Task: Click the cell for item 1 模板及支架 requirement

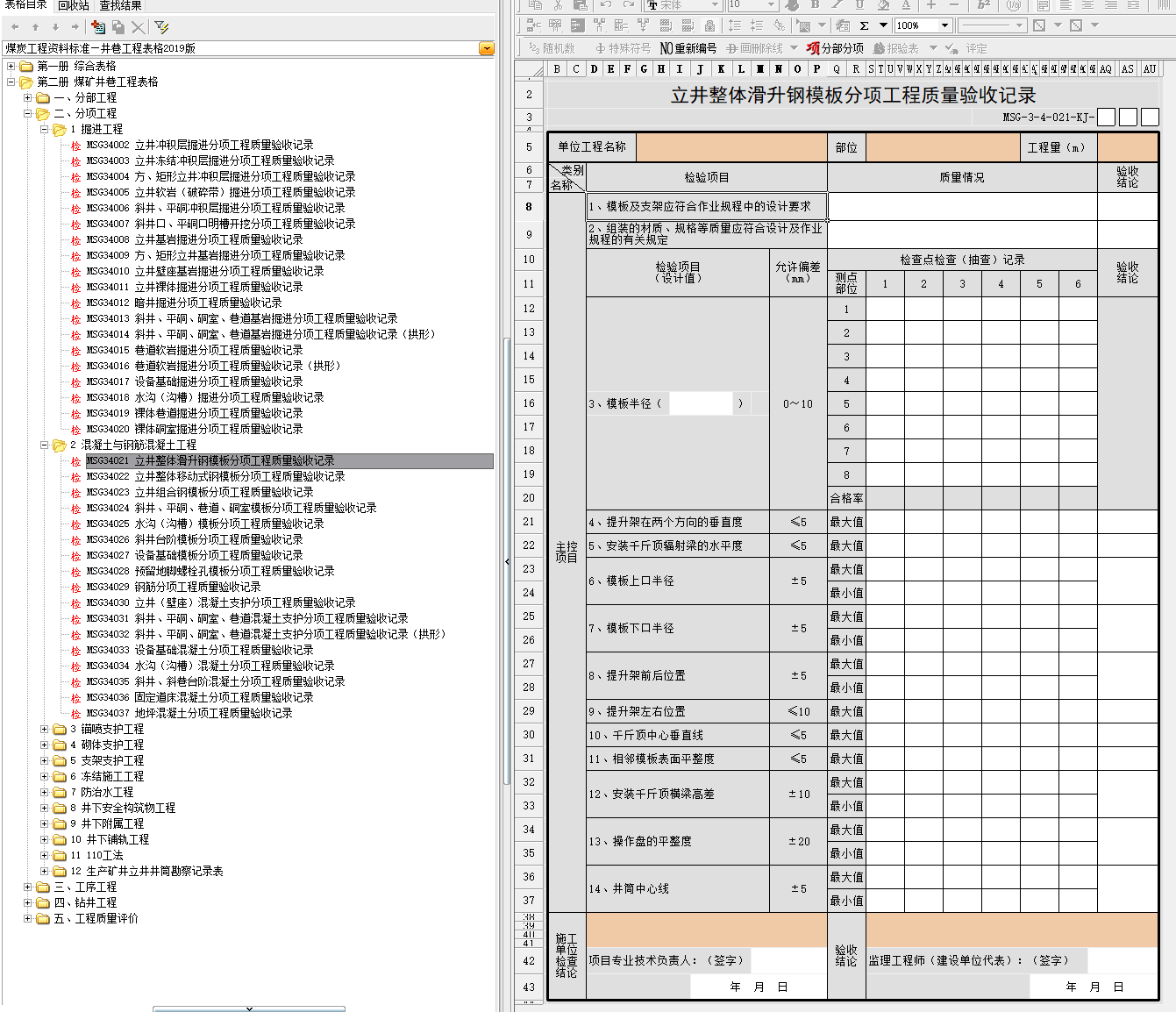Action: [707, 207]
